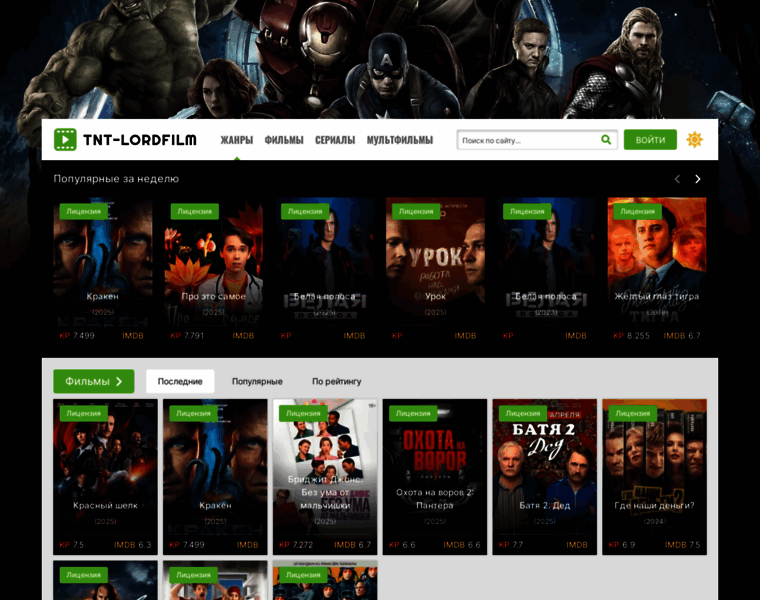The width and height of the screenshot is (760, 600).
Task: Open the Урок movie poster
Action: pyautogui.click(x=435, y=270)
